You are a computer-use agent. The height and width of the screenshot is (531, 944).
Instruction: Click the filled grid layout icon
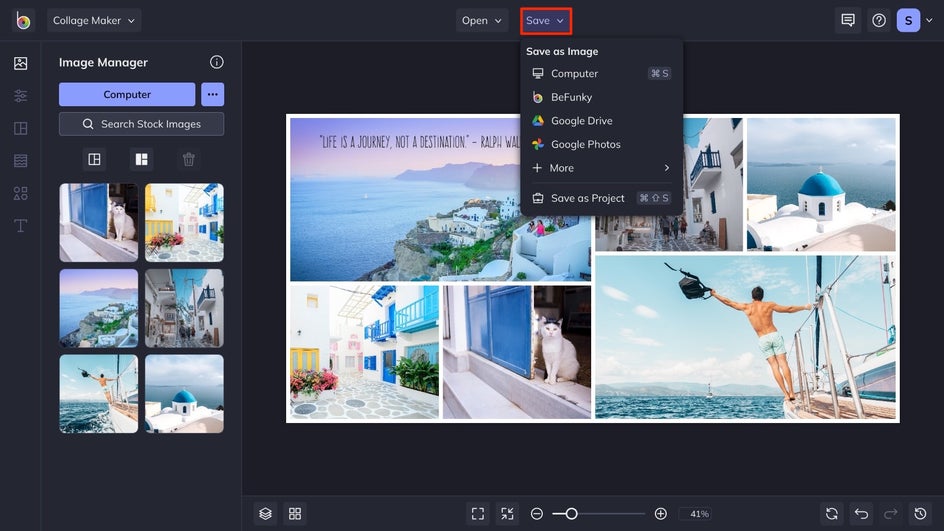point(141,159)
